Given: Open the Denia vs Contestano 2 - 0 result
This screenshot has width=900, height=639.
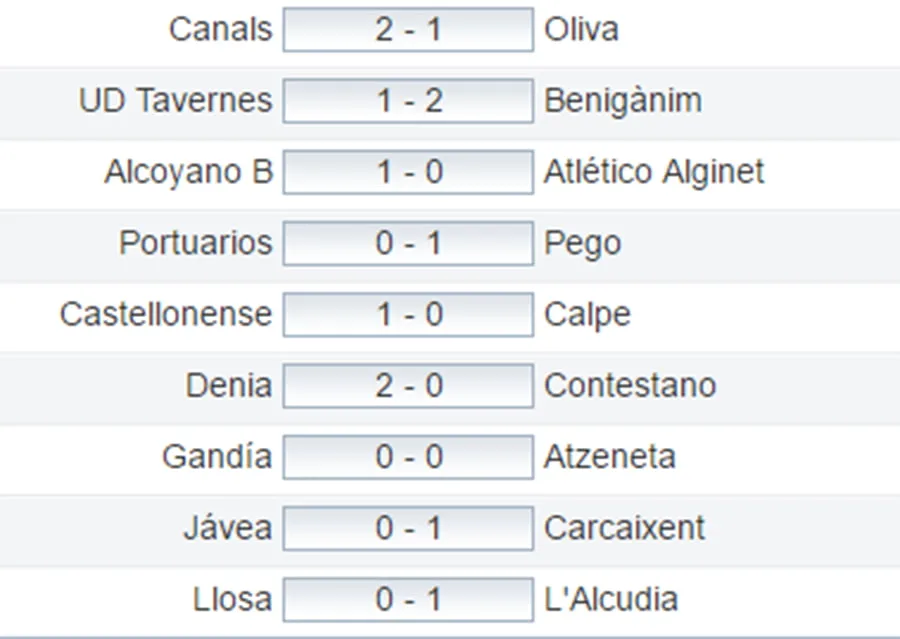Looking at the screenshot, I should [408, 386].
